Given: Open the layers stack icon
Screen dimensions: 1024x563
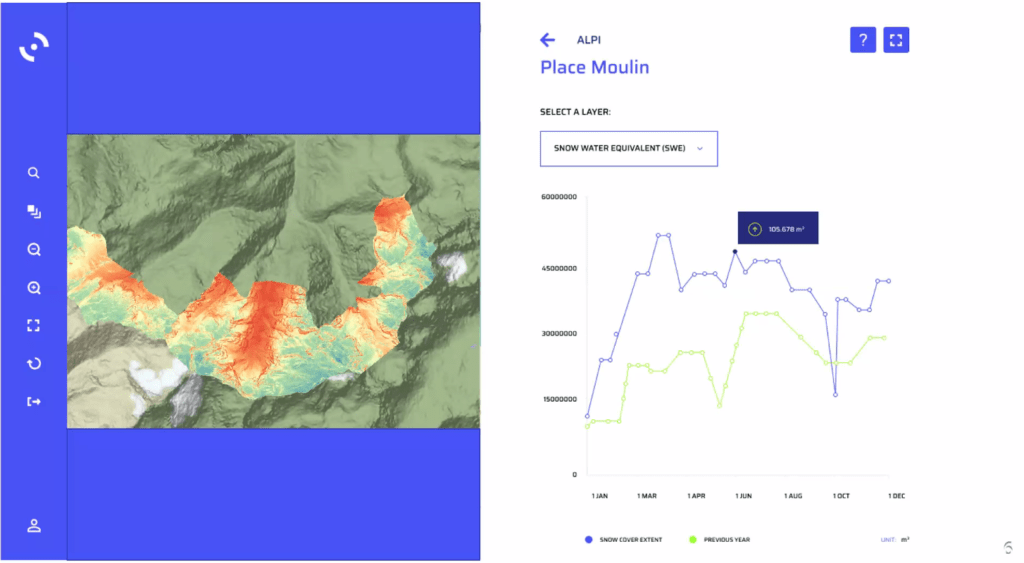Looking at the screenshot, I should pos(34,211).
